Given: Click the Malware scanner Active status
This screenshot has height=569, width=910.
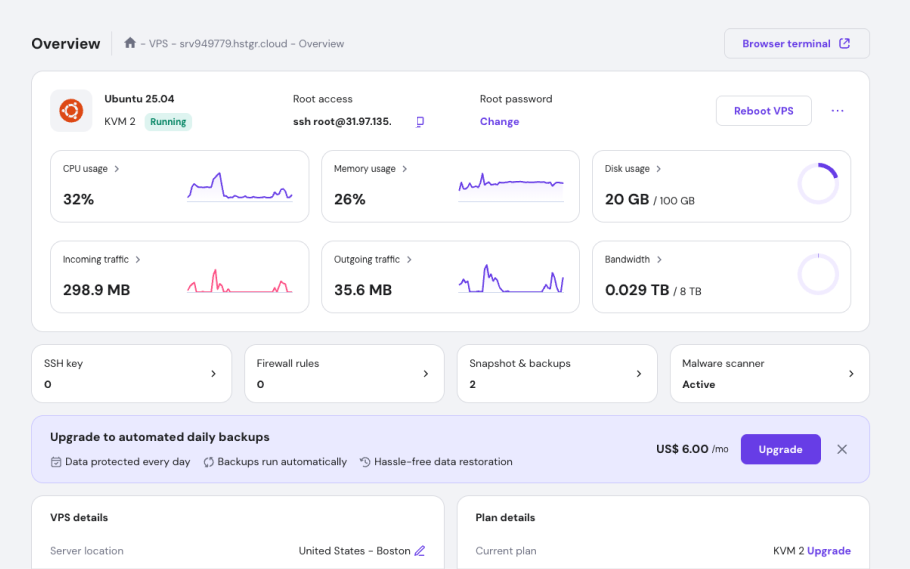Looking at the screenshot, I should pos(698,384).
